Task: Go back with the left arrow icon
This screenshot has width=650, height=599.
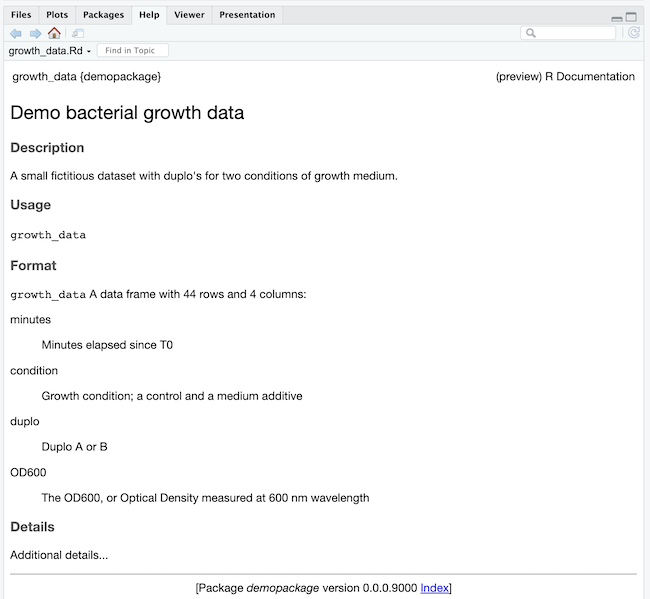Action: 16,33
